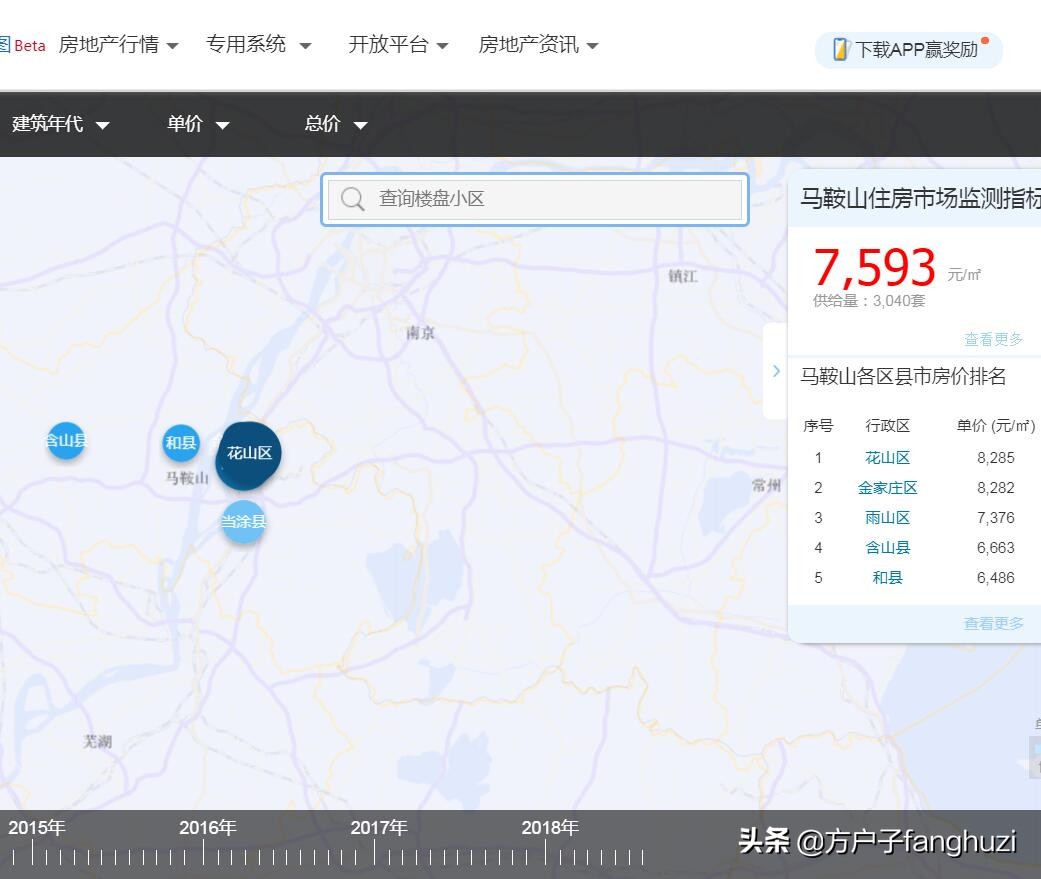Screen dimensions: 1041x879
Task: Open the 开放平台 menu
Action: tap(390, 45)
